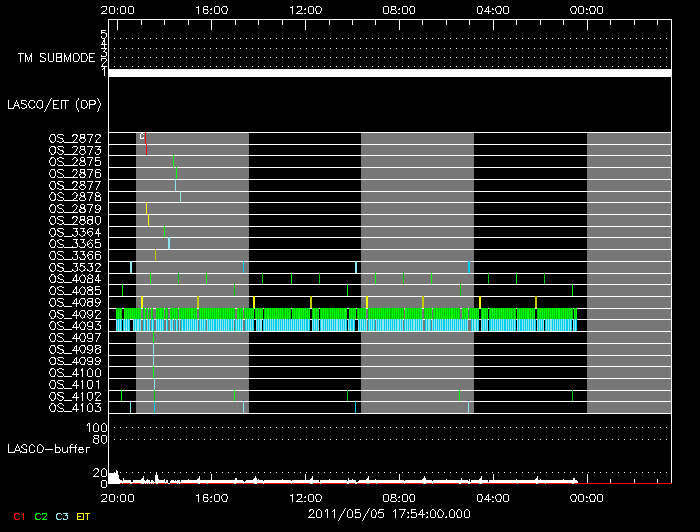
Task: Select the OS_4101 row label
Action: click(75, 384)
